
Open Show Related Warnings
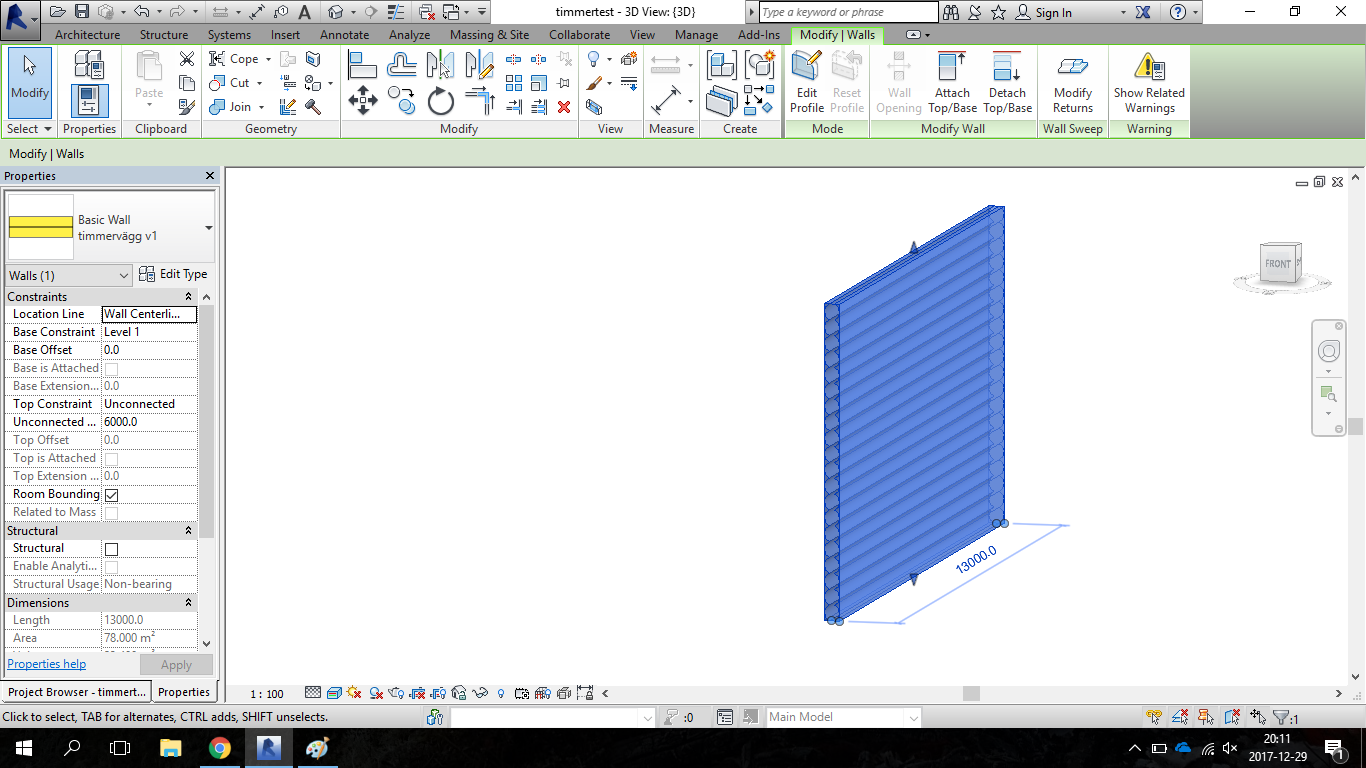pyautogui.click(x=1149, y=82)
